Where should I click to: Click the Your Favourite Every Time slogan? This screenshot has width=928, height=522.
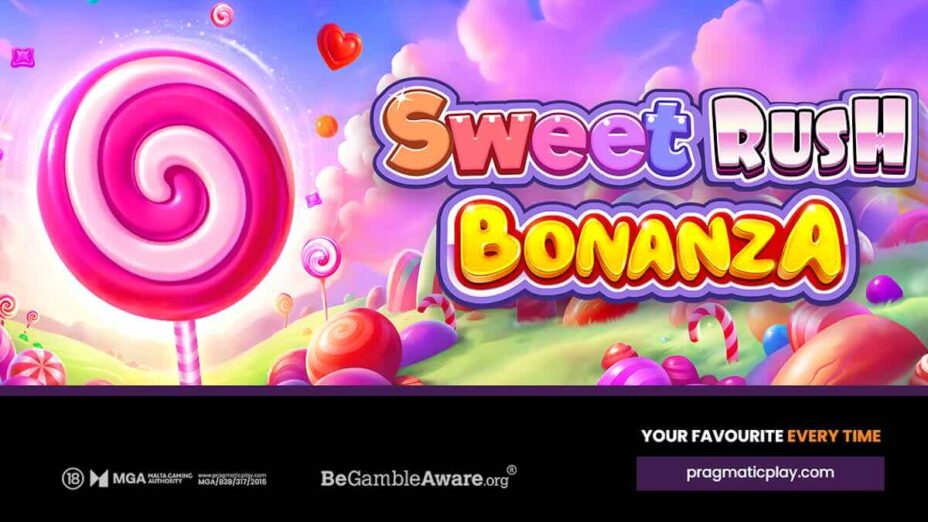[761, 436]
